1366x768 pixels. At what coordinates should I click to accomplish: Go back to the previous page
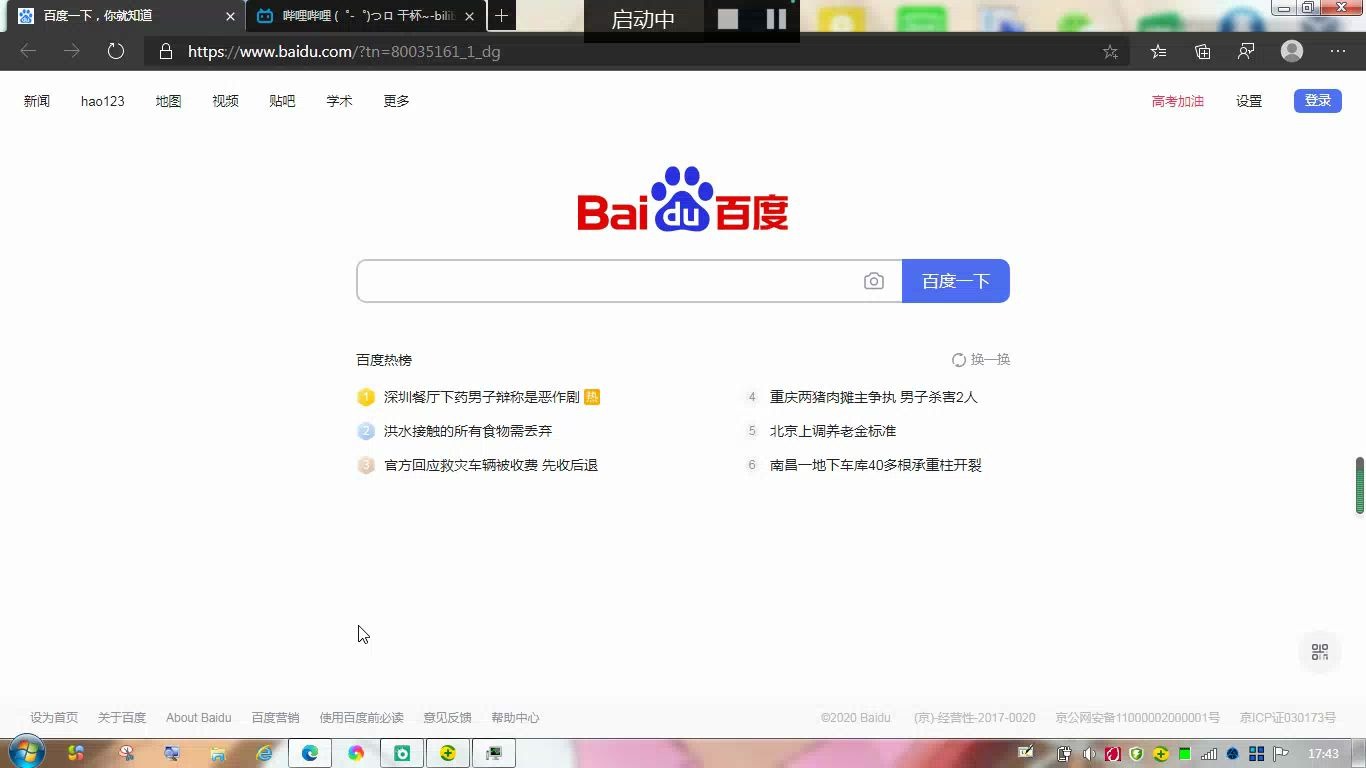coord(28,51)
